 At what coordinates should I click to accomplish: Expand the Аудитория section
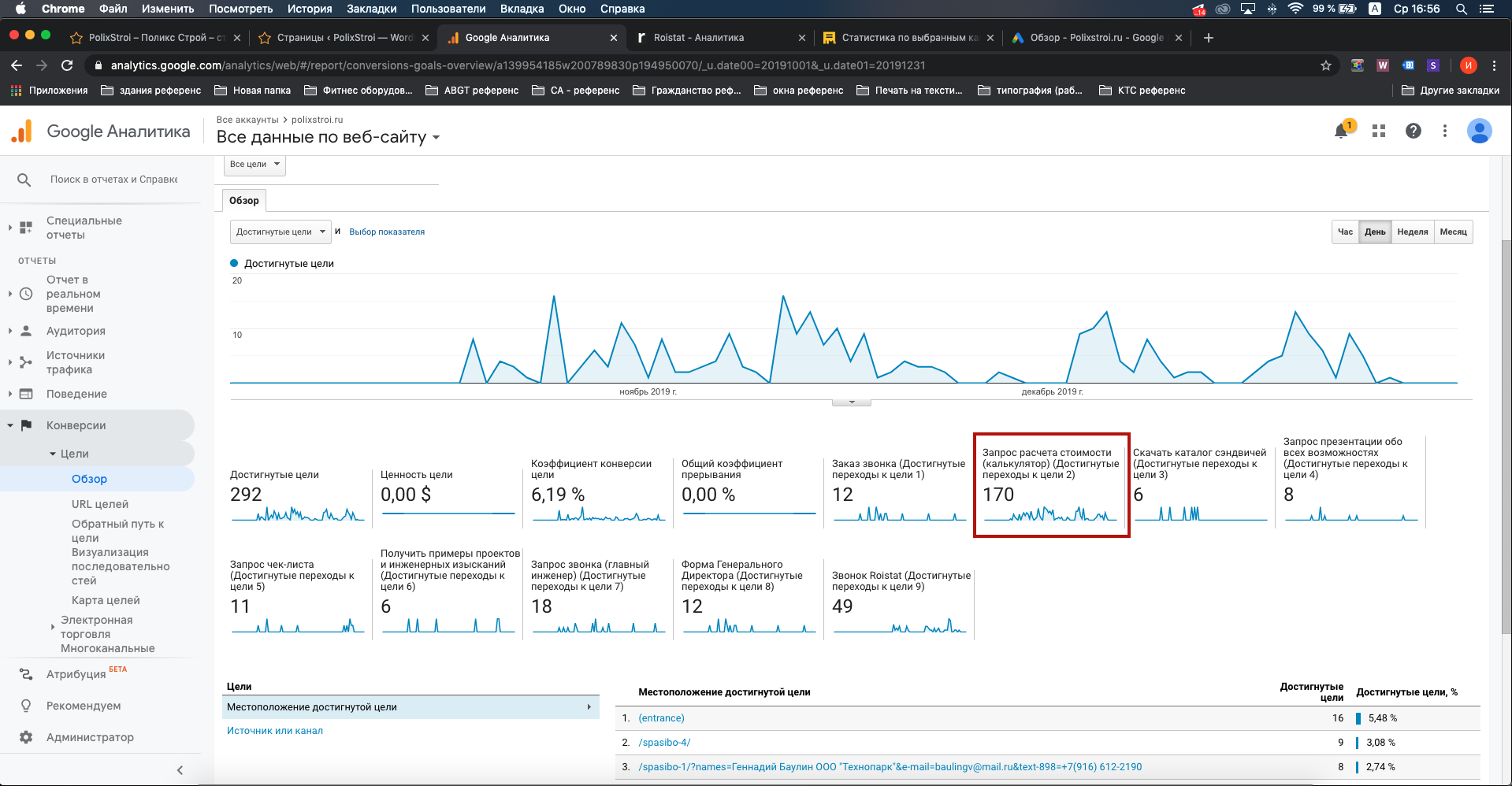pos(9,331)
